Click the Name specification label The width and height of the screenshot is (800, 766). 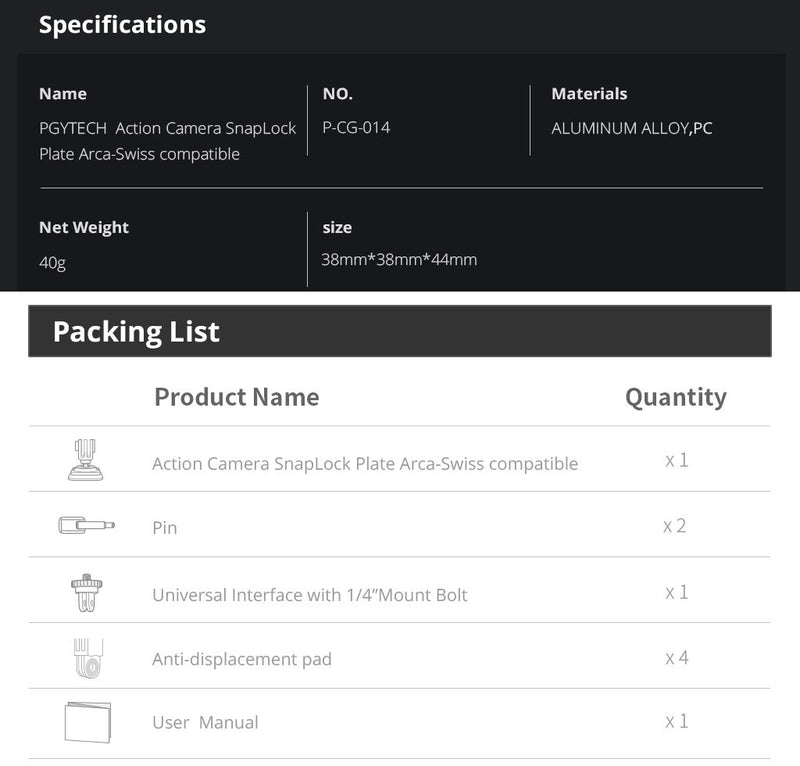tap(63, 94)
